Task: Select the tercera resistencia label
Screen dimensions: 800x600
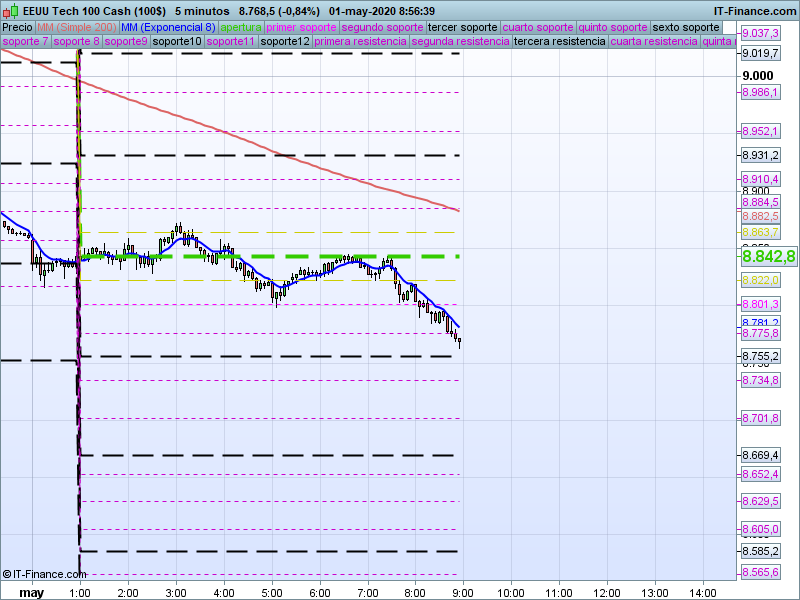Action: coord(559,42)
